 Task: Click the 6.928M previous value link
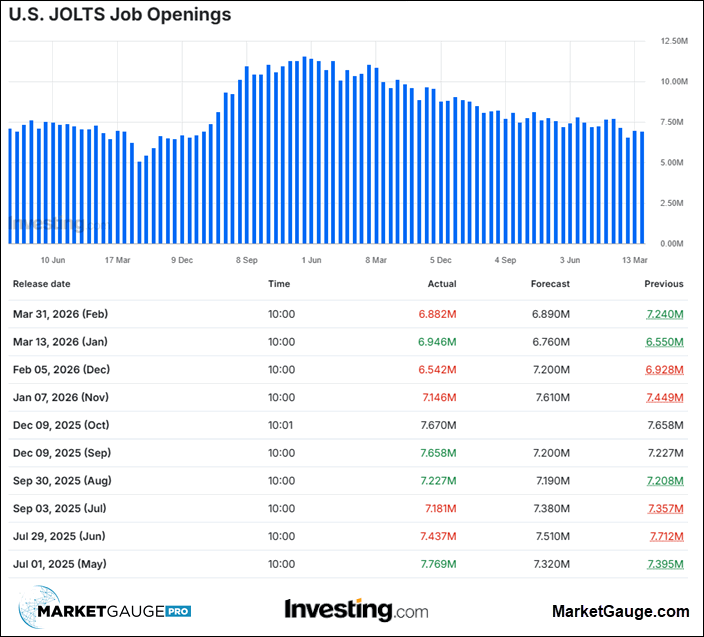[663, 370]
